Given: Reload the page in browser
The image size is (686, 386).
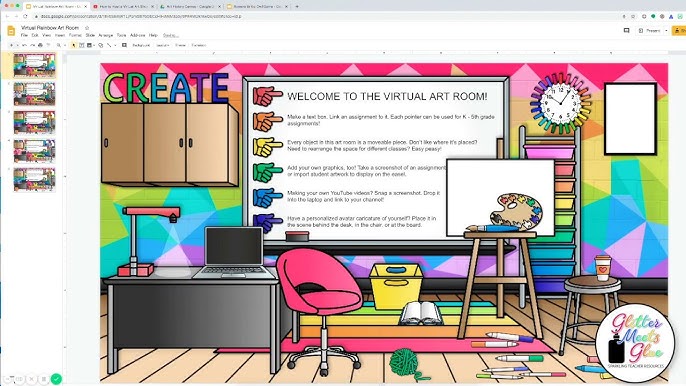Looking at the screenshot, I should tap(25, 16).
